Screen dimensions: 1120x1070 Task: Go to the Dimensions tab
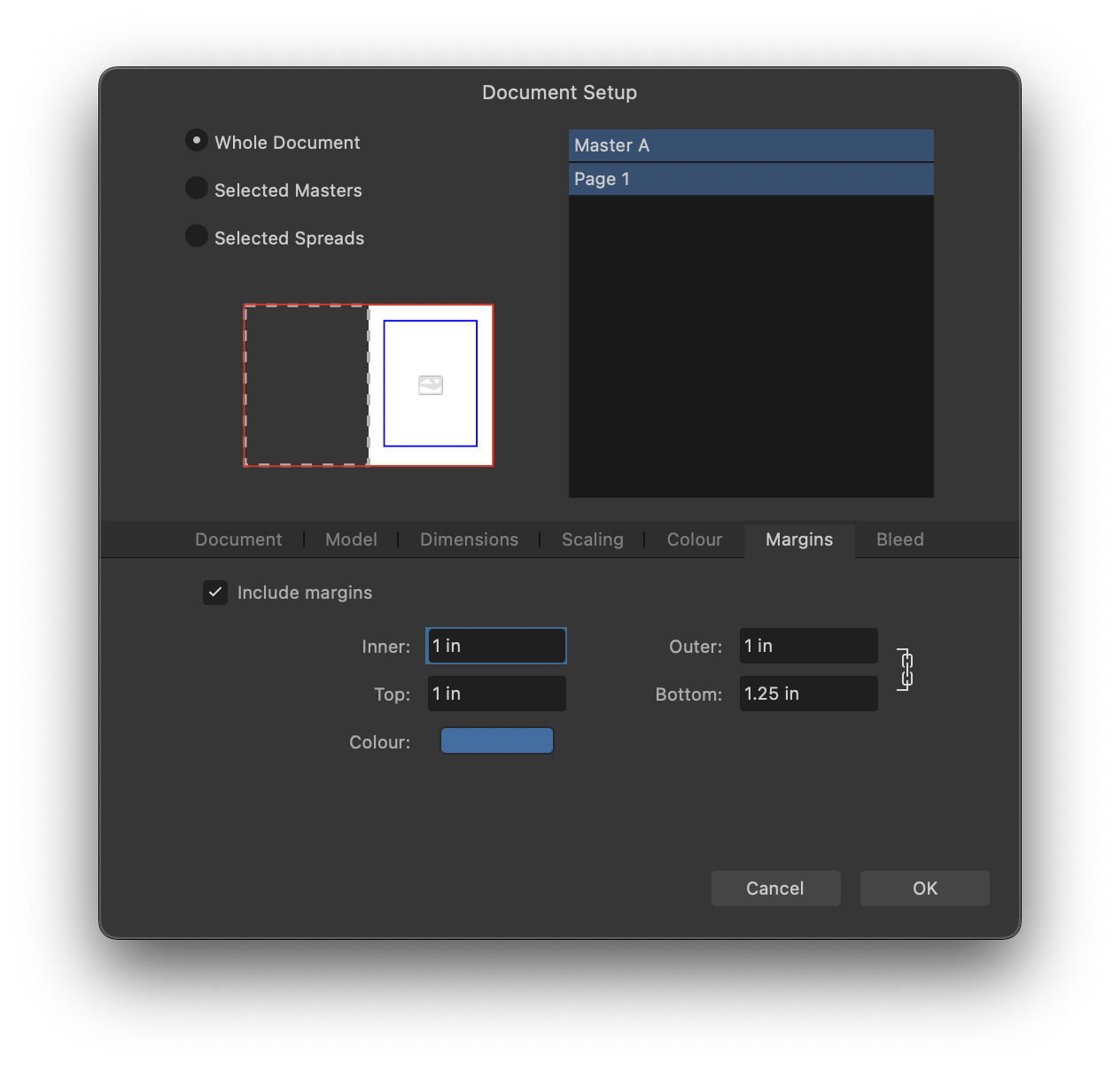point(469,539)
